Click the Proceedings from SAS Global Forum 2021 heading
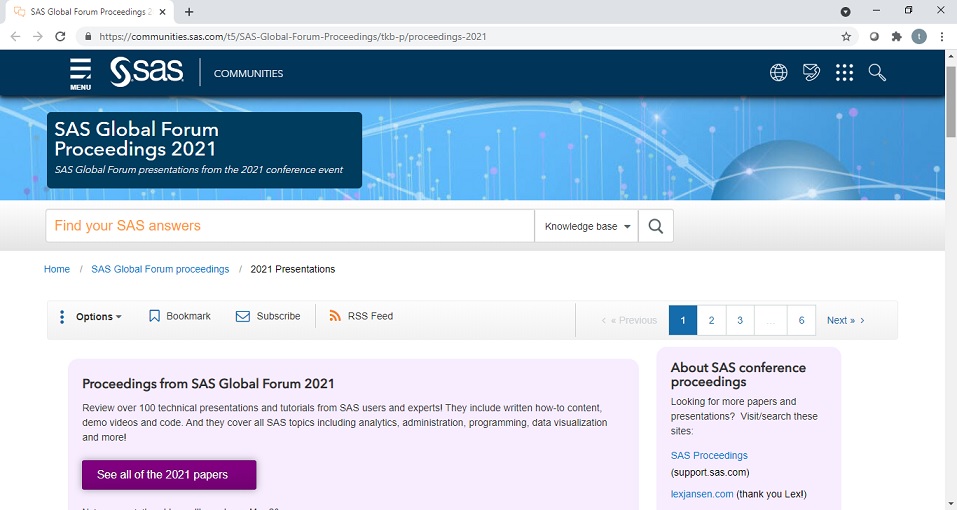This screenshot has width=957, height=510. [208, 384]
